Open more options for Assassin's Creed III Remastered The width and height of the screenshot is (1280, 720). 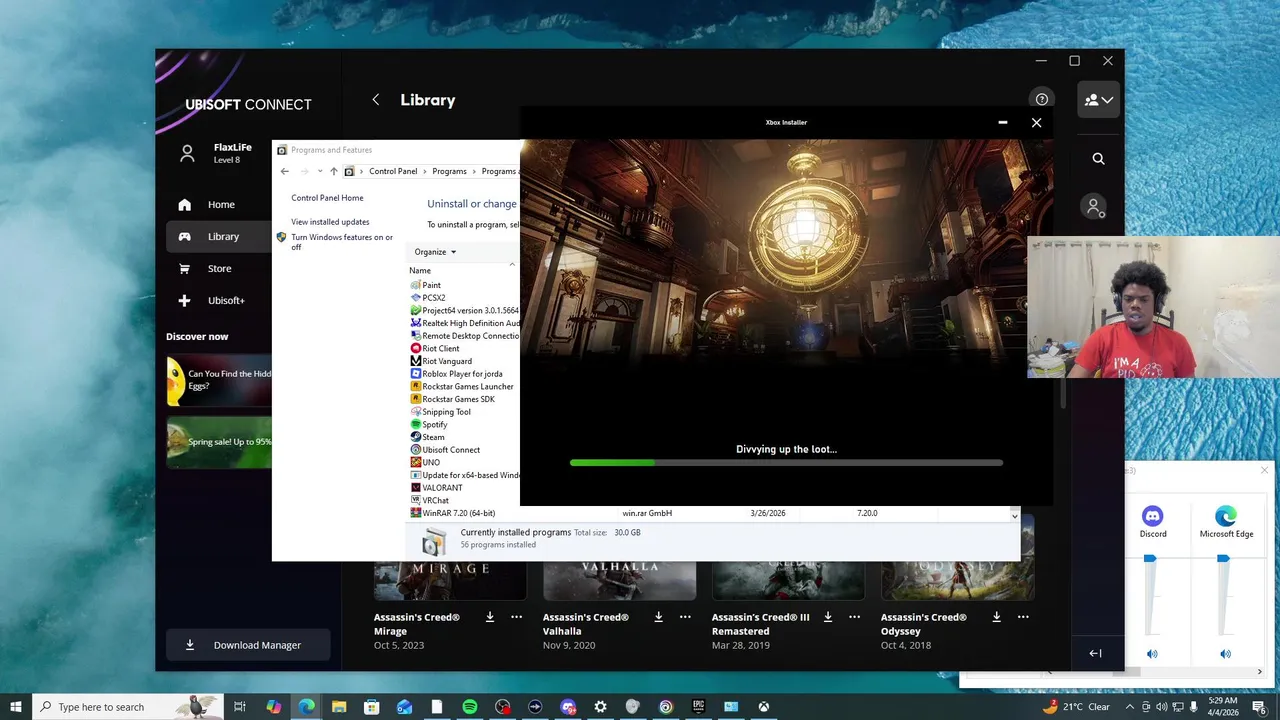854,617
